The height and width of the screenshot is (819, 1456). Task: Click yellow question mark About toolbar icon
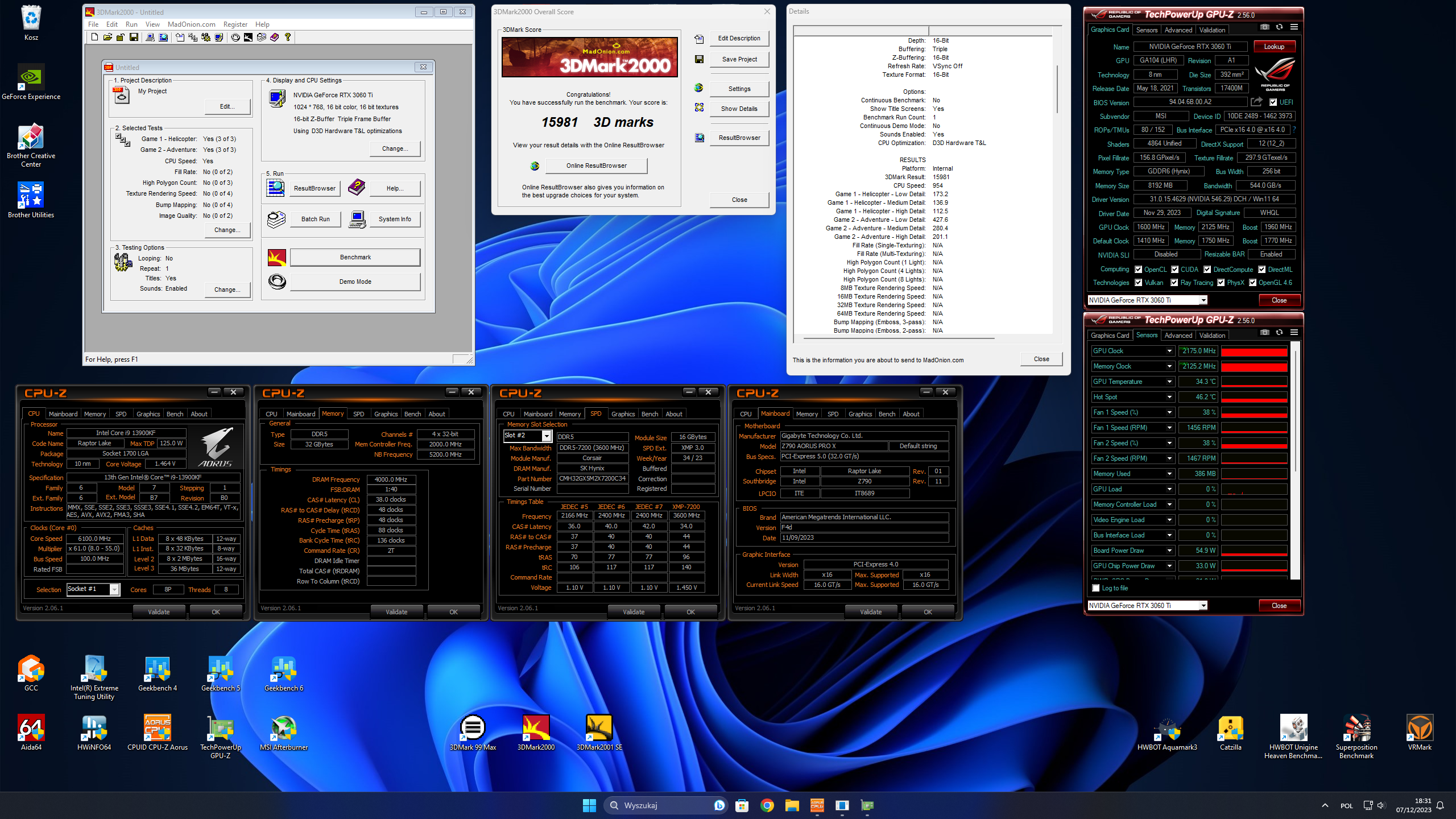tap(287, 37)
